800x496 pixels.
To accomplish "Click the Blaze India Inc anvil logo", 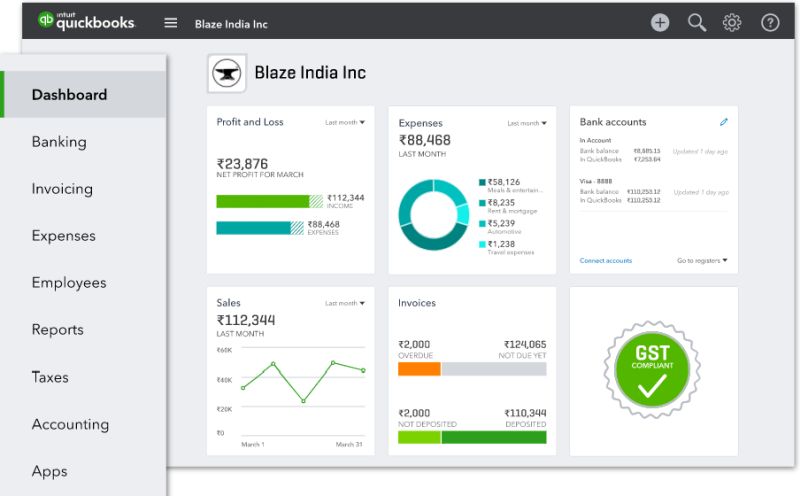I will point(227,73).
